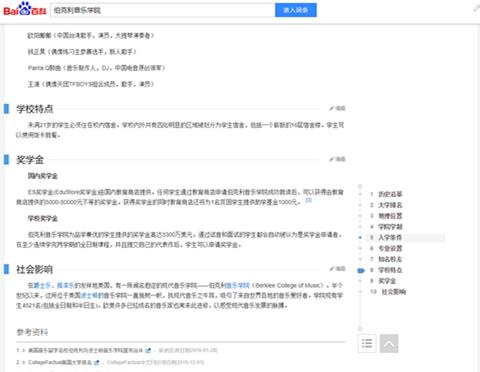
Task: Jump to catalog entry 6 专业设置
Action: tap(390, 248)
